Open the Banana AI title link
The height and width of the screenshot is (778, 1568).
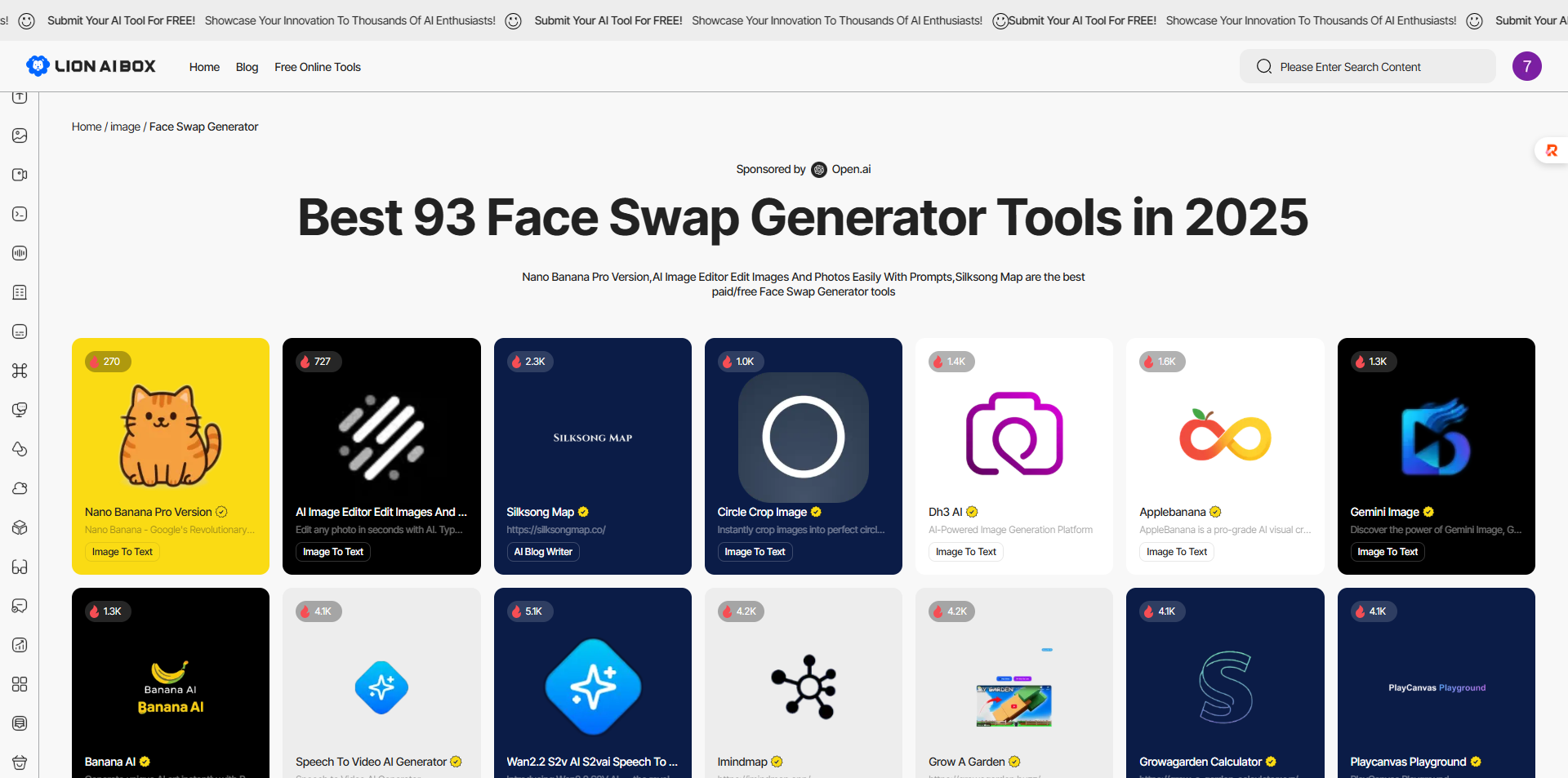(x=110, y=762)
